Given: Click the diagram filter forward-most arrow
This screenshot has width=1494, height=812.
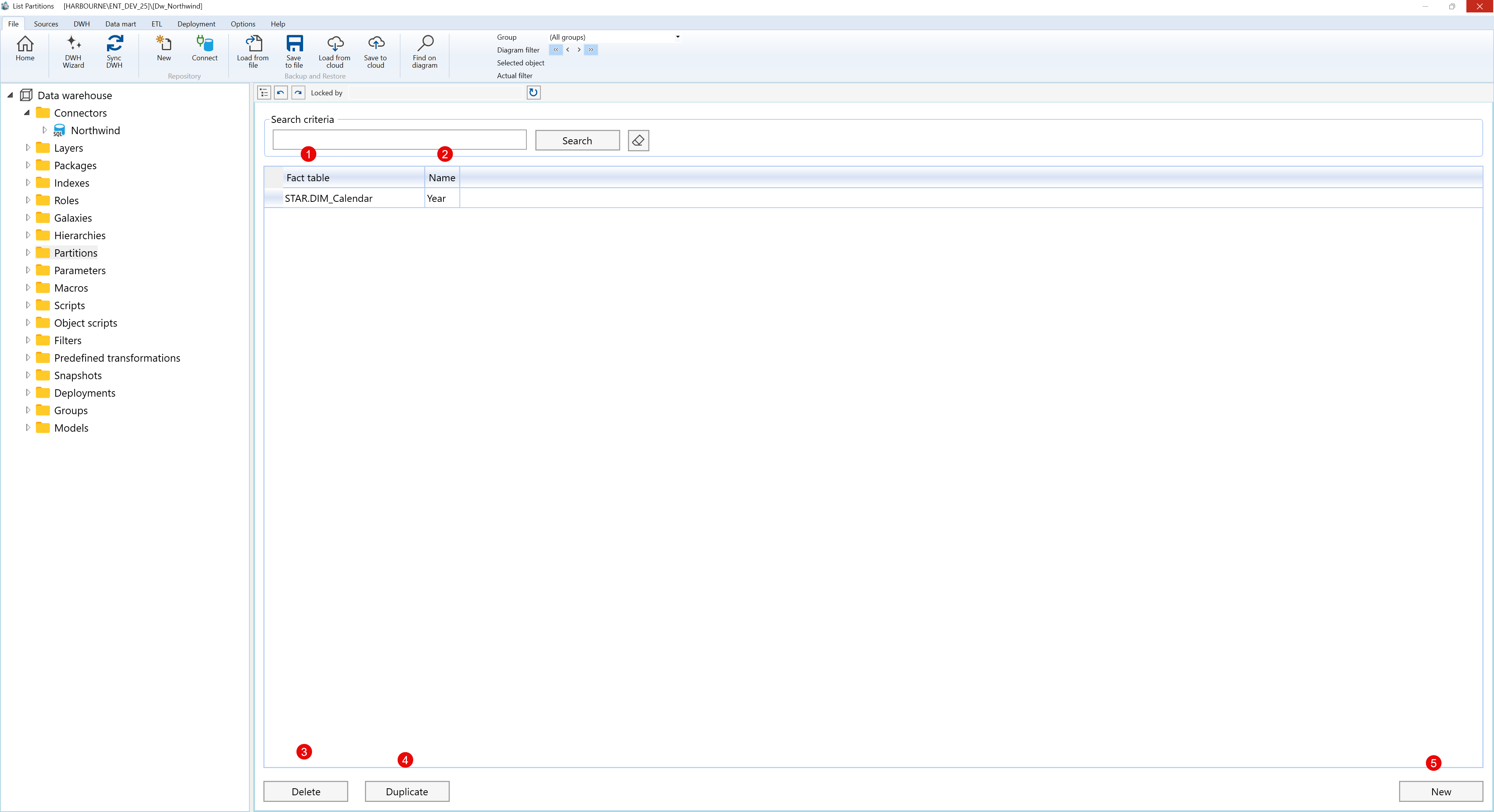Looking at the screenshot, I should tap(591, 50).
